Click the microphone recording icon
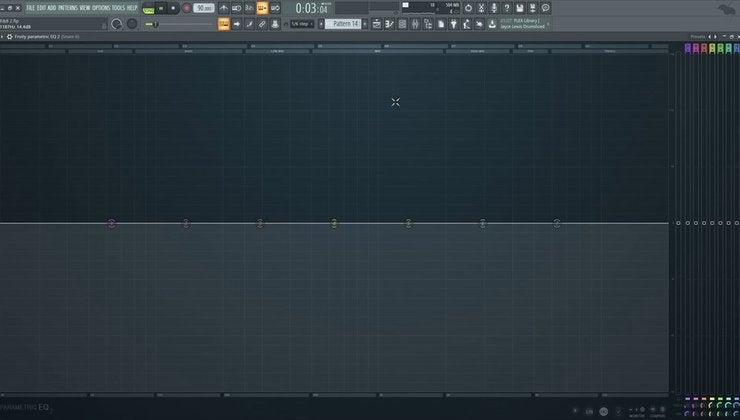Image resolution: width=740 pixels, height=420 pixels. 494,8
